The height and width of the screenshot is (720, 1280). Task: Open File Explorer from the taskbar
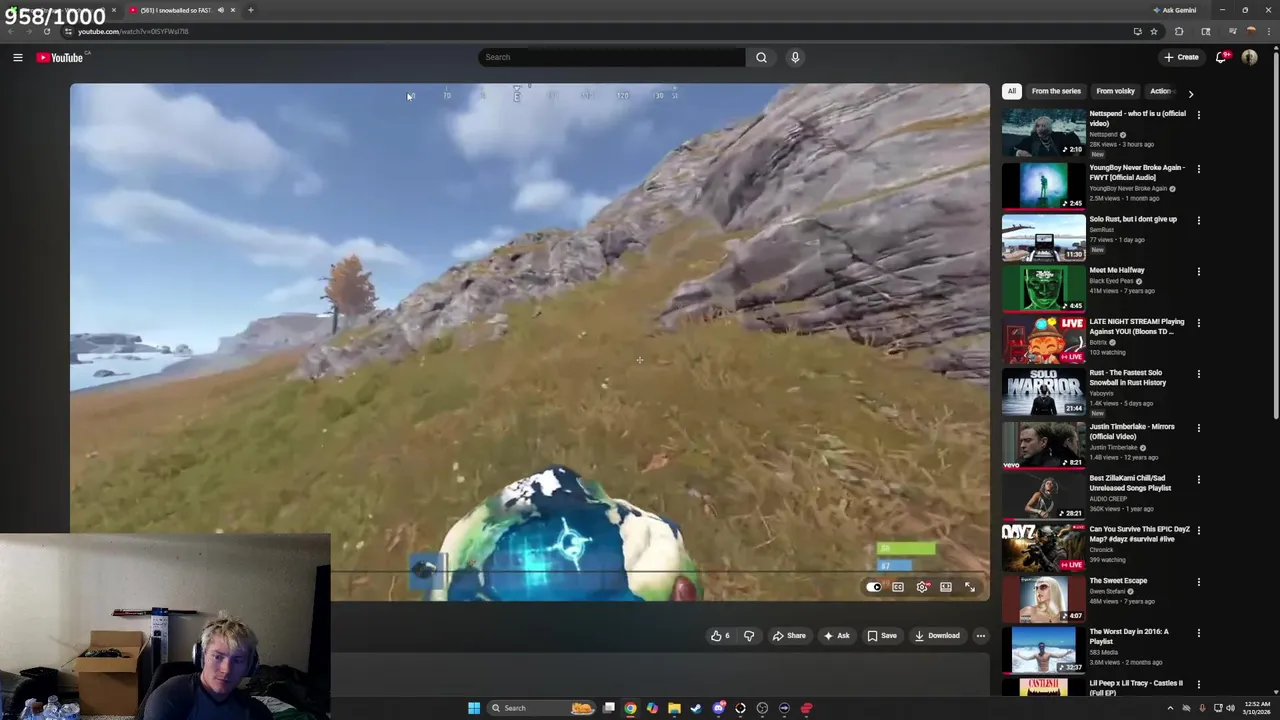click(x=674, y=708)
